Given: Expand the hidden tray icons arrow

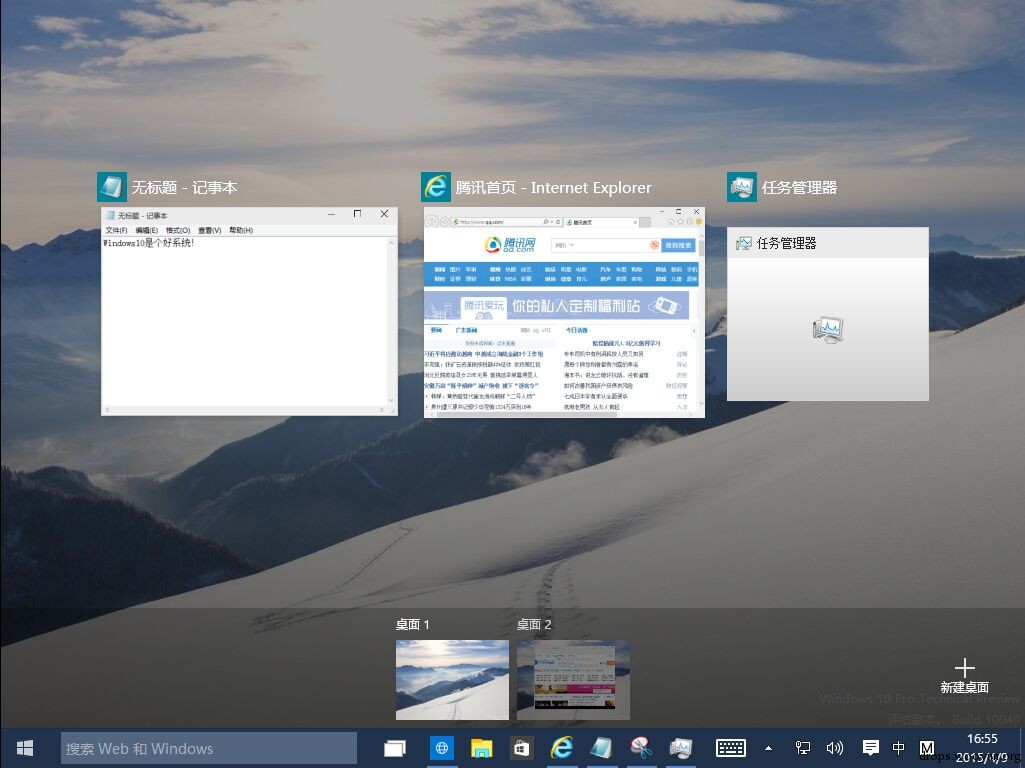Looking at the screenshot, I should click(x=769, y=748).
